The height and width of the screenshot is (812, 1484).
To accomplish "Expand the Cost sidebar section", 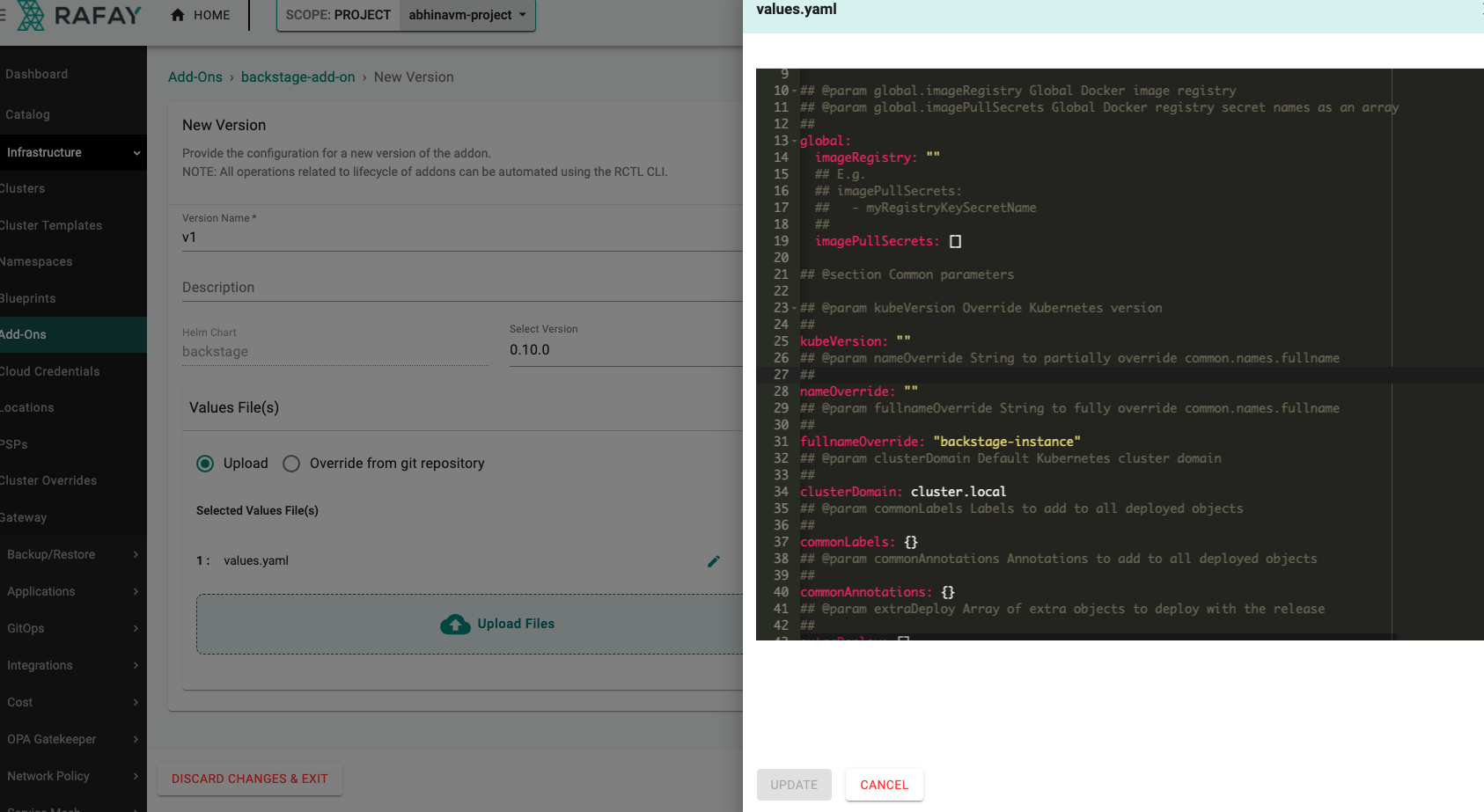I will [x=136, y=702].
